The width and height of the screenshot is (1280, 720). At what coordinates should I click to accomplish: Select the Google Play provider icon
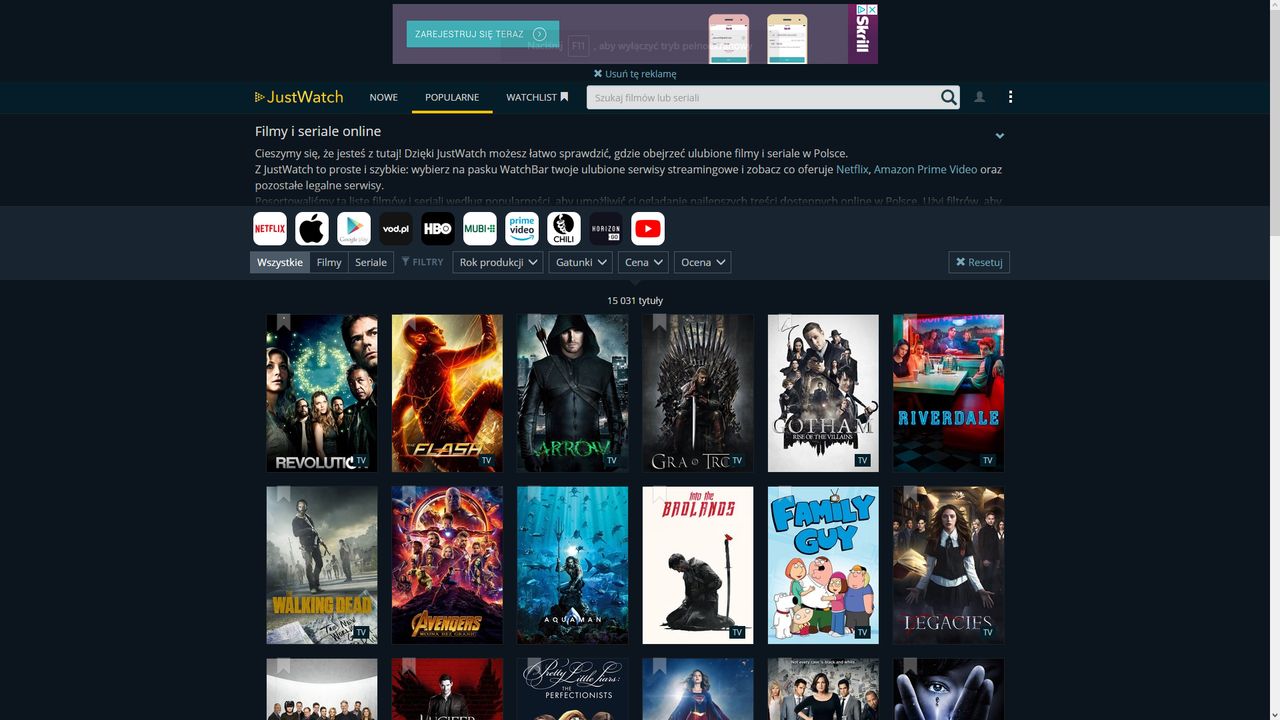pos(354,229)
